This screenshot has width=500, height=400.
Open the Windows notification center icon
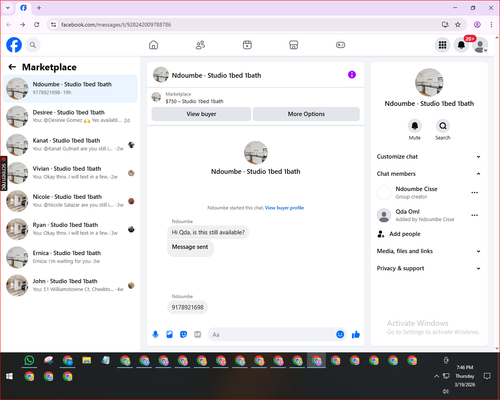click(x=487, y=376)
